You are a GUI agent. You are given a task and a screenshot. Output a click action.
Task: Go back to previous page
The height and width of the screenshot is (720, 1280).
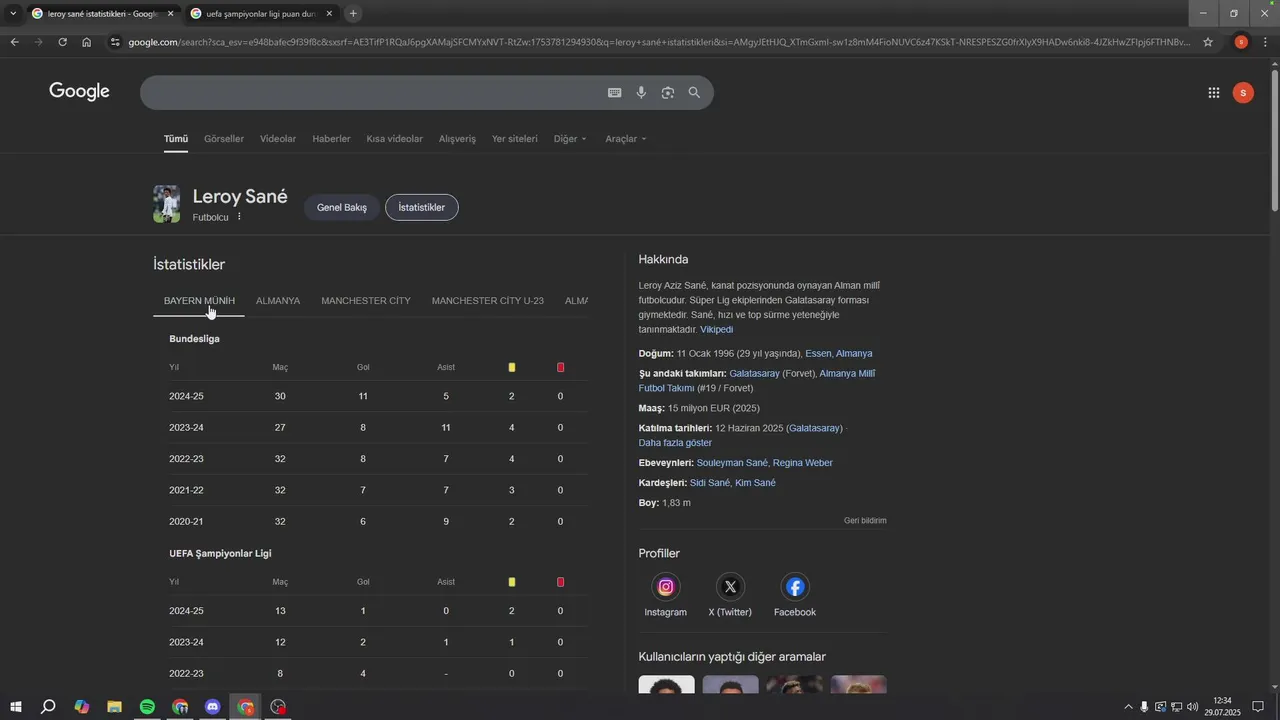[x=14, y=42]
